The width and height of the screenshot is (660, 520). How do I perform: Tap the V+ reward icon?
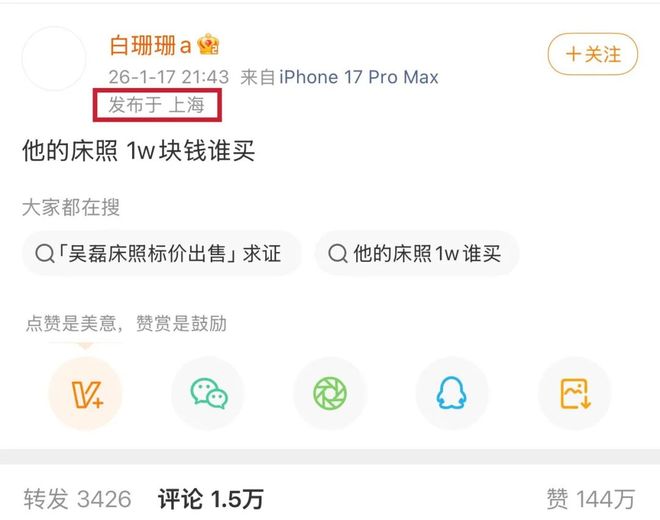[86, 394]
